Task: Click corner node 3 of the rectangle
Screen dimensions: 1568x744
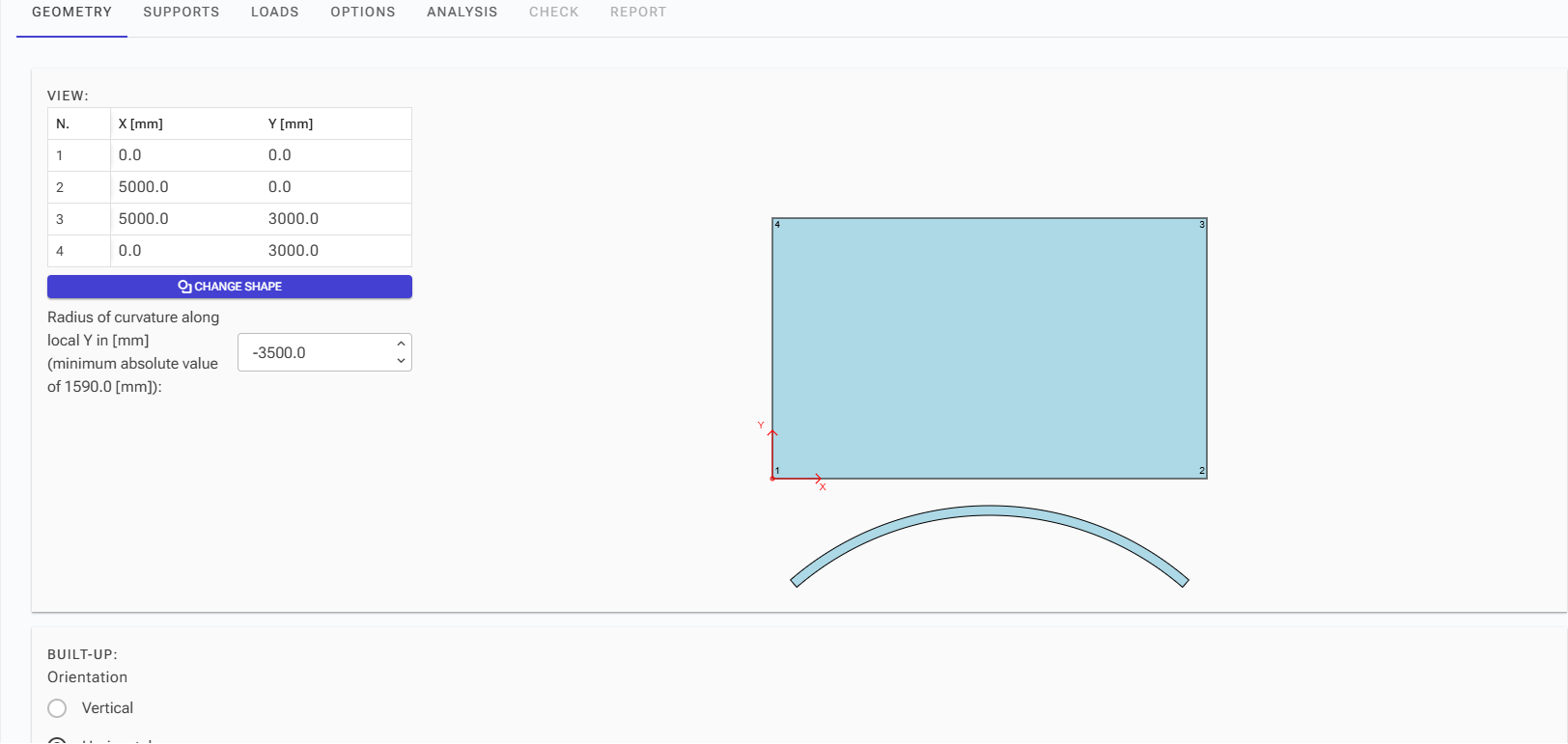Action: tap(1202, 224)
